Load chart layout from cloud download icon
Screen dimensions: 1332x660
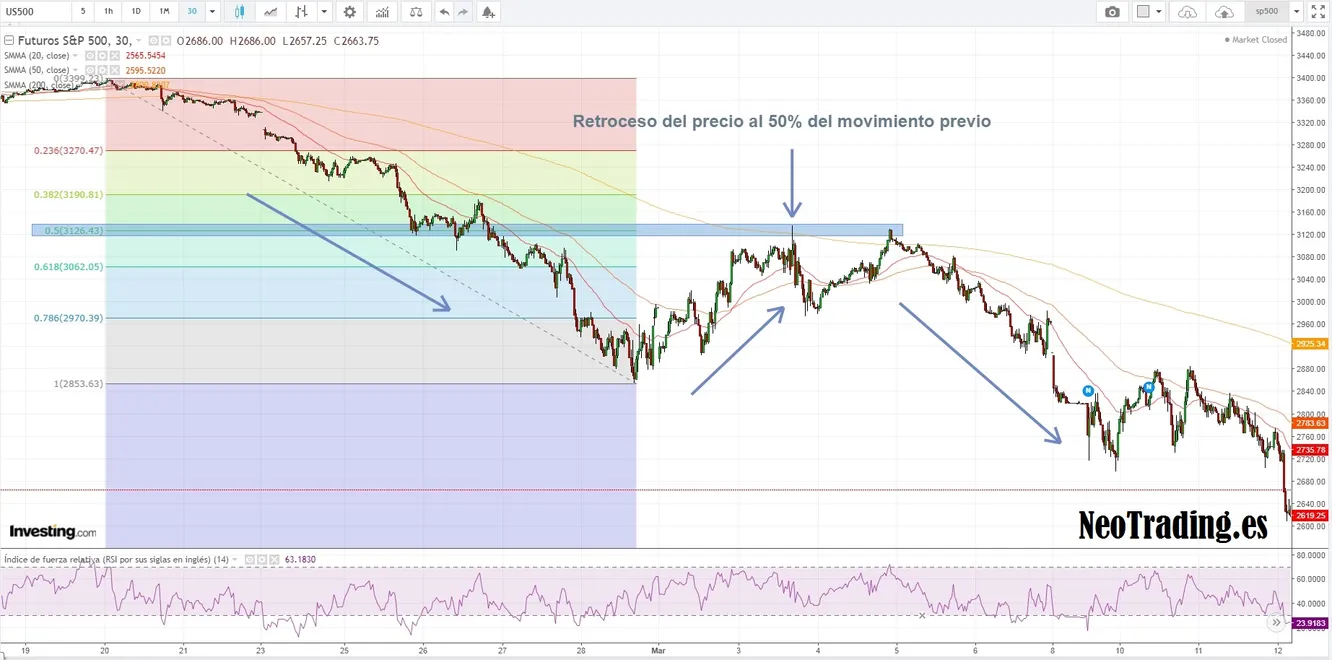pos(1187,12)
